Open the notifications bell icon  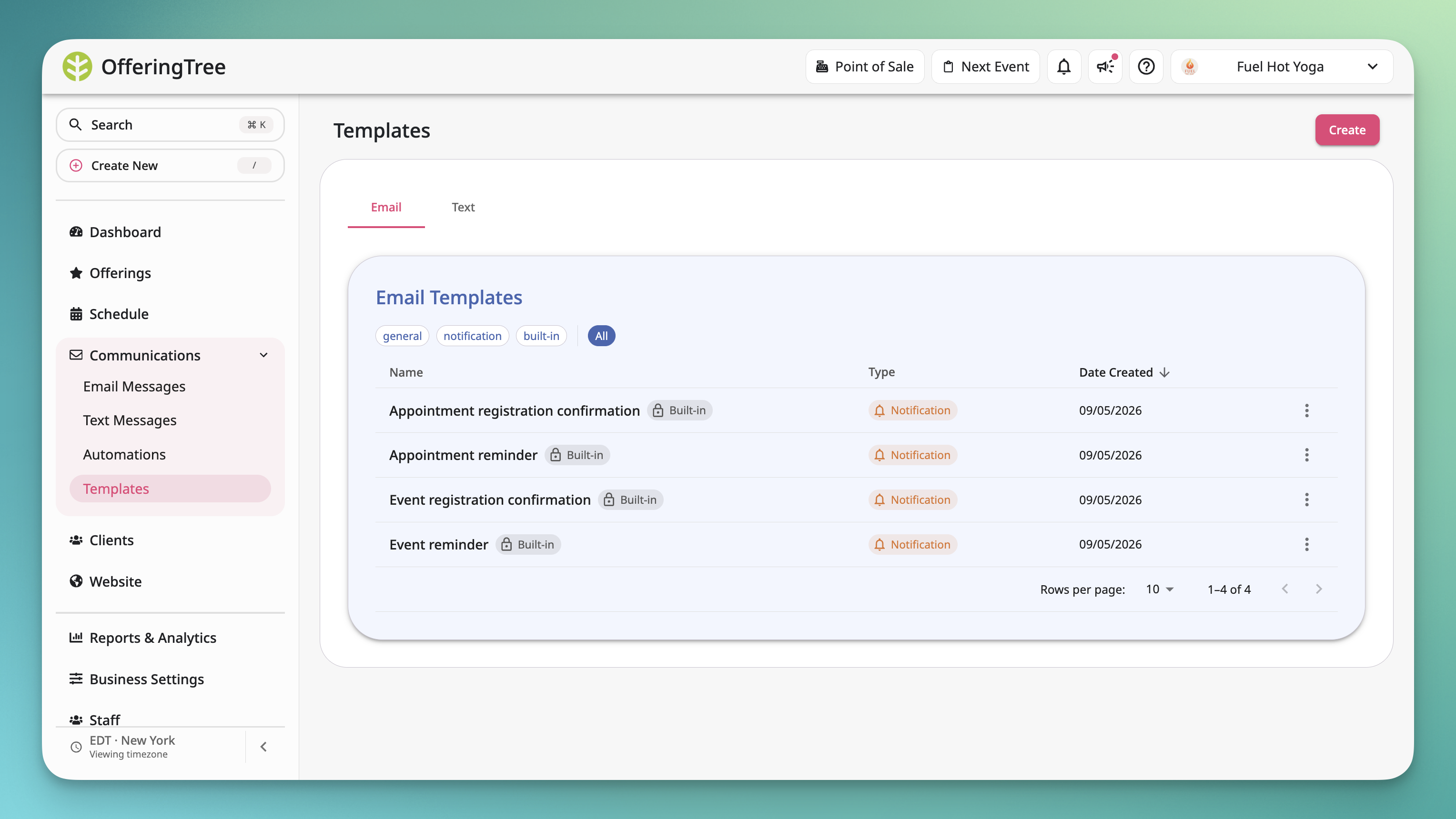point(1064,67)
